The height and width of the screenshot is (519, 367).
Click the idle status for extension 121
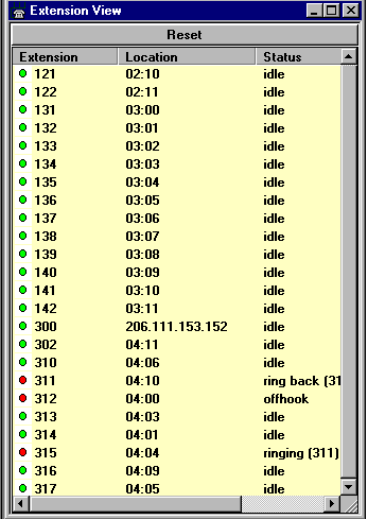click(274, 74)
